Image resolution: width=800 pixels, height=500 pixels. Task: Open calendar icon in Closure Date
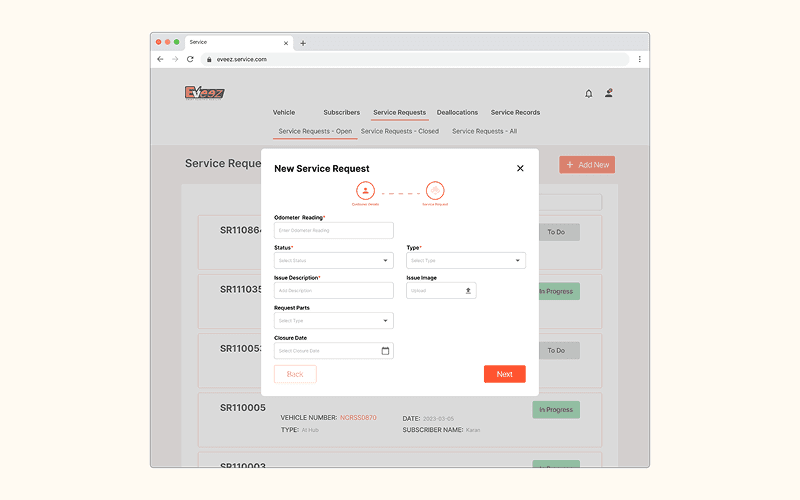[385, 351]
